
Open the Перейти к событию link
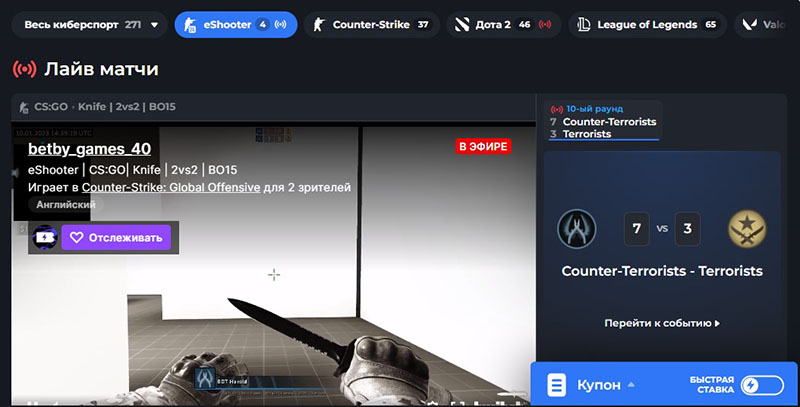tap(661, 323)
